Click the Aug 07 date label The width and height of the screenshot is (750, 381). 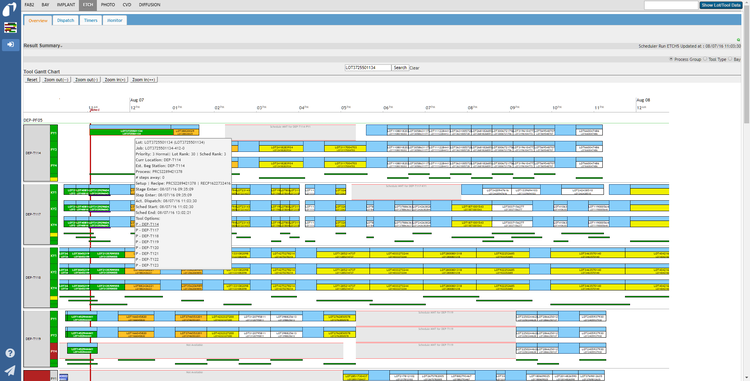point(137,100)
